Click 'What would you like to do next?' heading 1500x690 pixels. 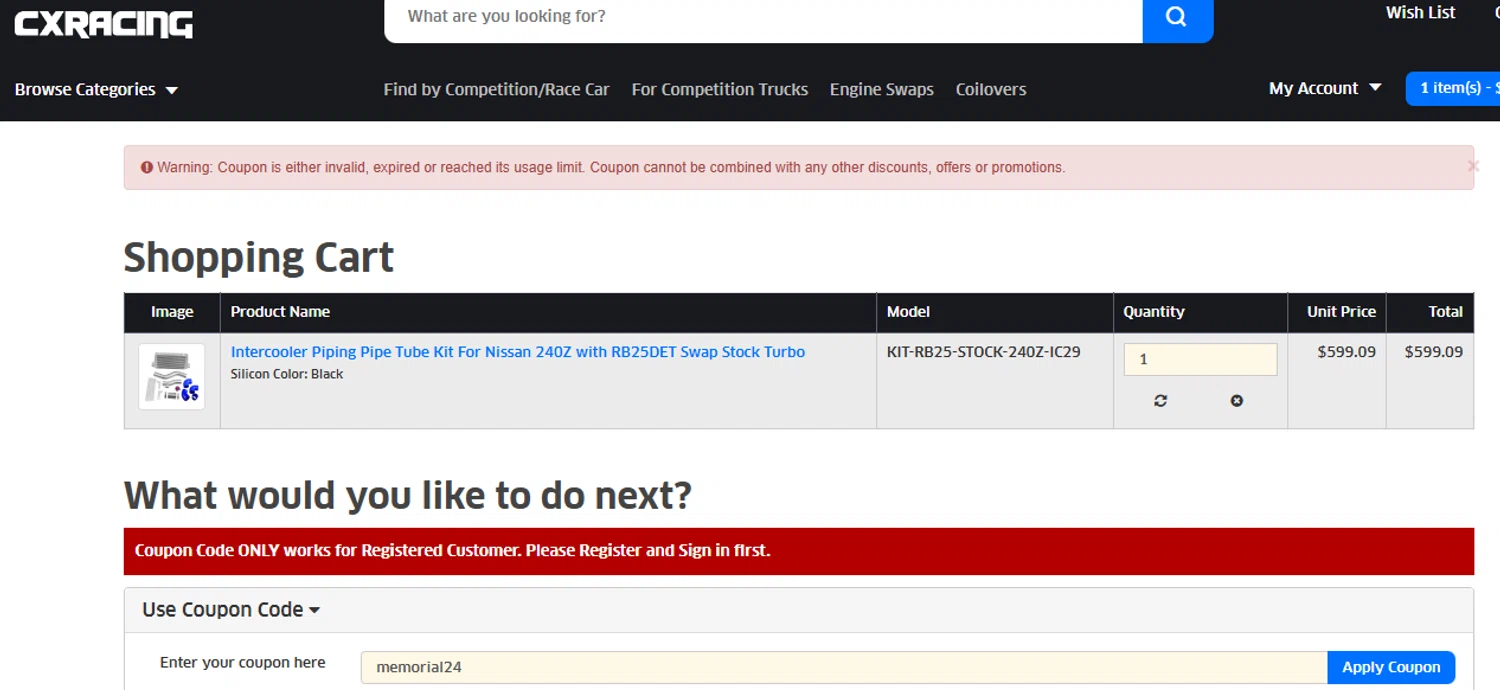(408, 495)
